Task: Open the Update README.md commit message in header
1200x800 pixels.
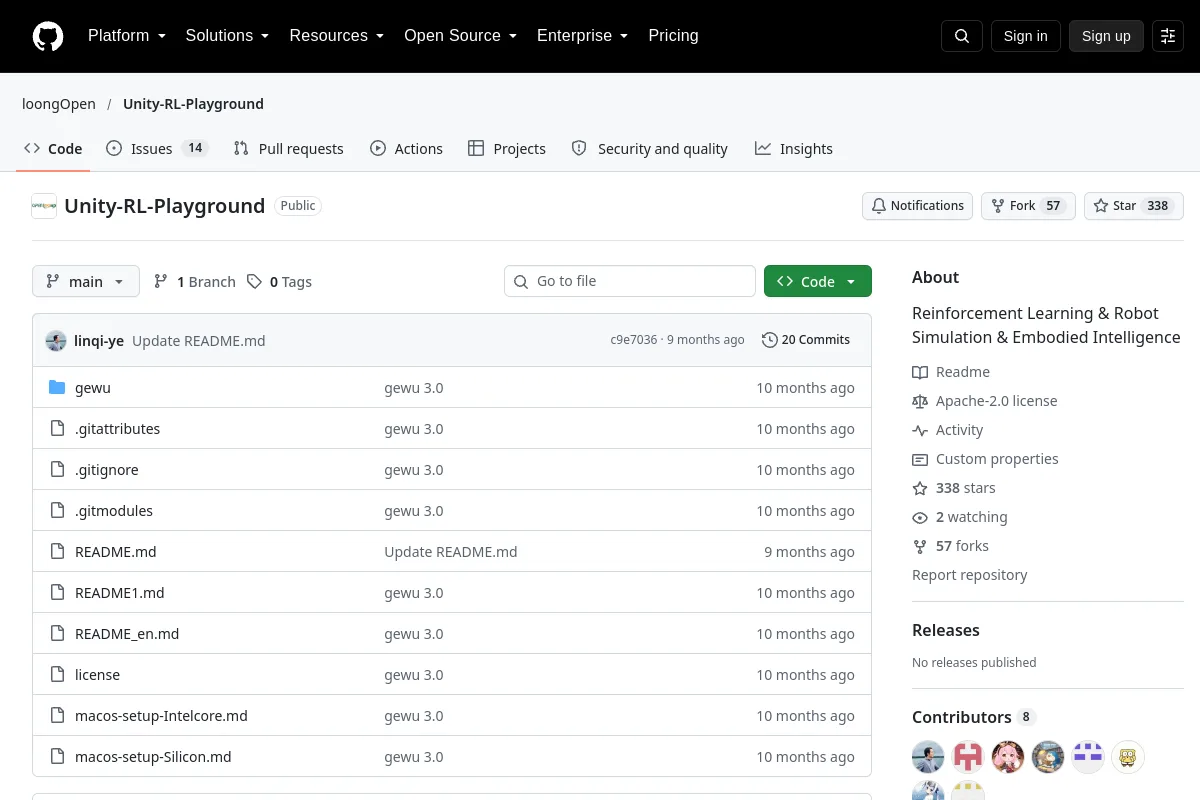Action: 199,341
